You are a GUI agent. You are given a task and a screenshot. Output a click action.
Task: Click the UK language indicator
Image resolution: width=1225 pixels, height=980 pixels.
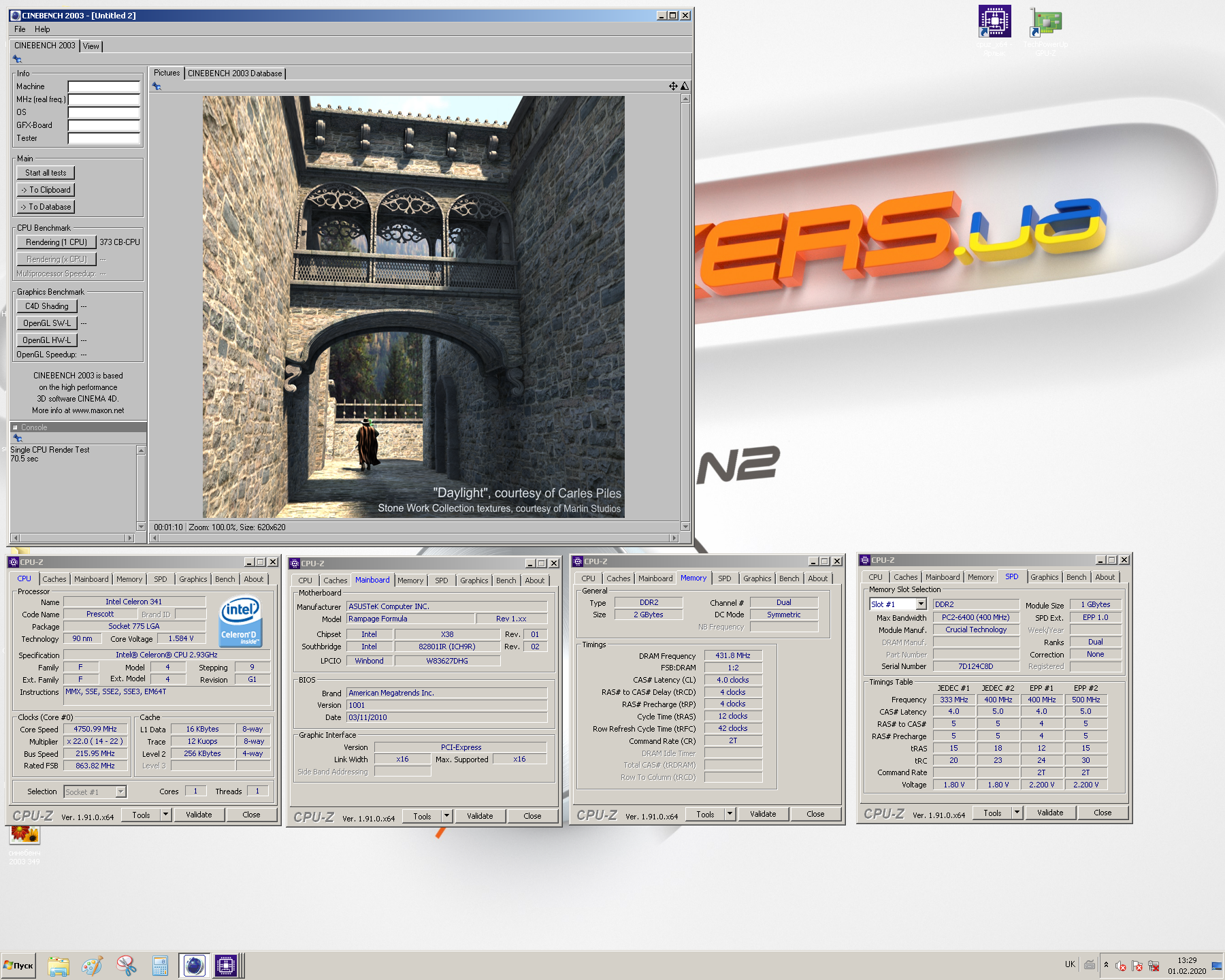[1070, 964]
